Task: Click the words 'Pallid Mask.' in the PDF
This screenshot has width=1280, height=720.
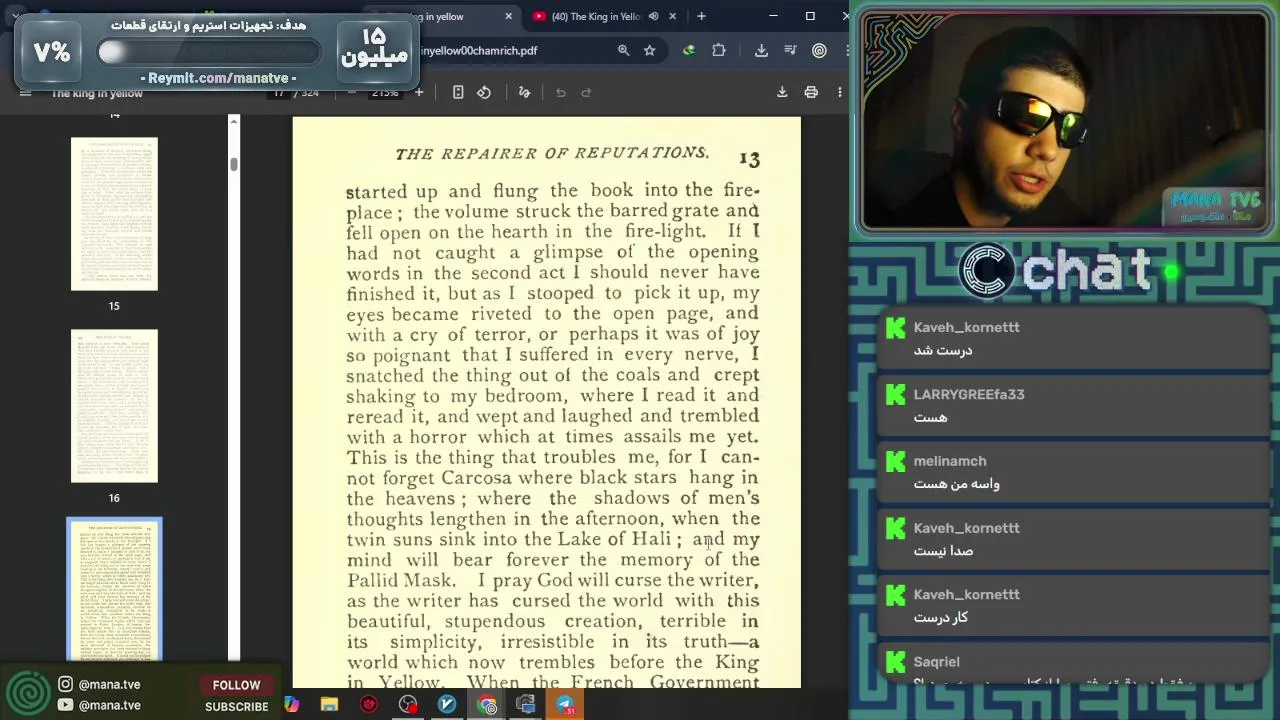Action: (x=401, y=580)
